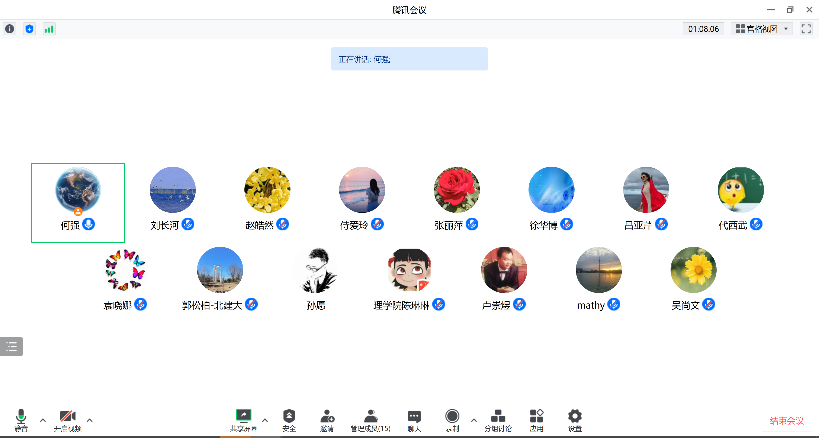This screenshot has height=438, width=819.
Task: Start recording the meeting
Action: (452, 418)
